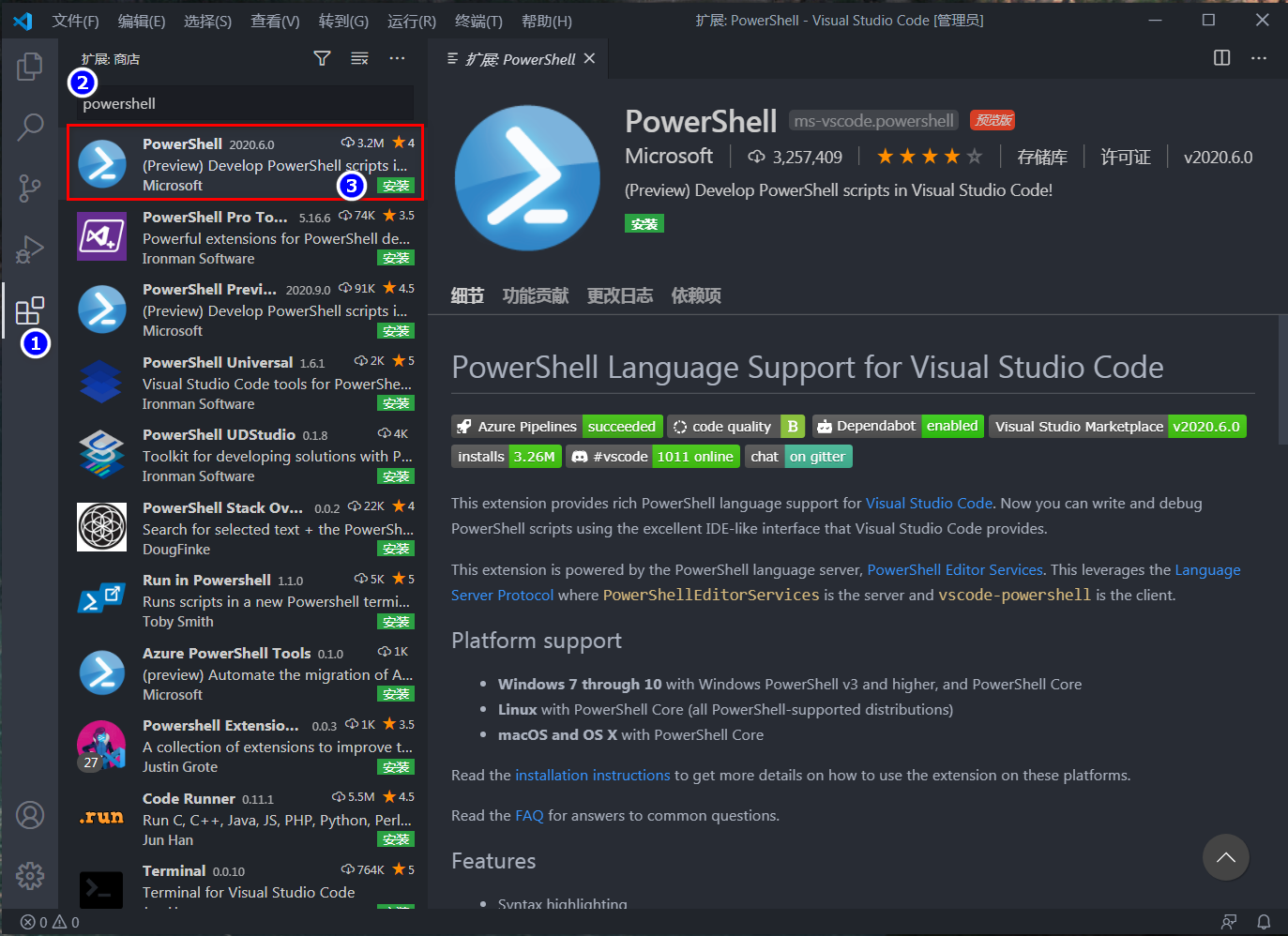Open the 编辑(E) menu
The height and width of the screenshot is (936, 1288).
[x=142, y=21]
